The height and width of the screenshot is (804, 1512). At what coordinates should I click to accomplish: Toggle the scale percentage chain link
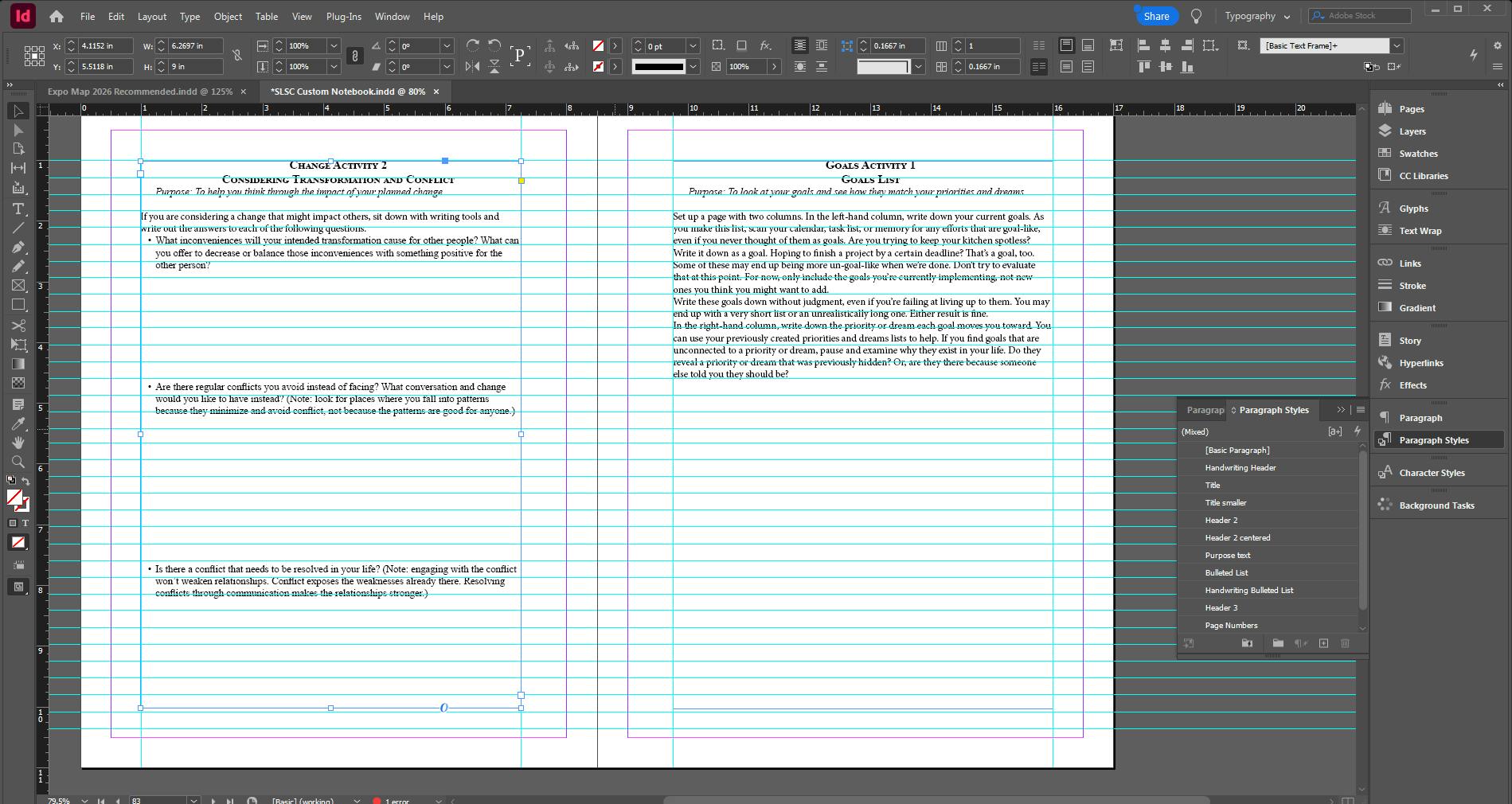pyautogui.click(x=355, y=56)
